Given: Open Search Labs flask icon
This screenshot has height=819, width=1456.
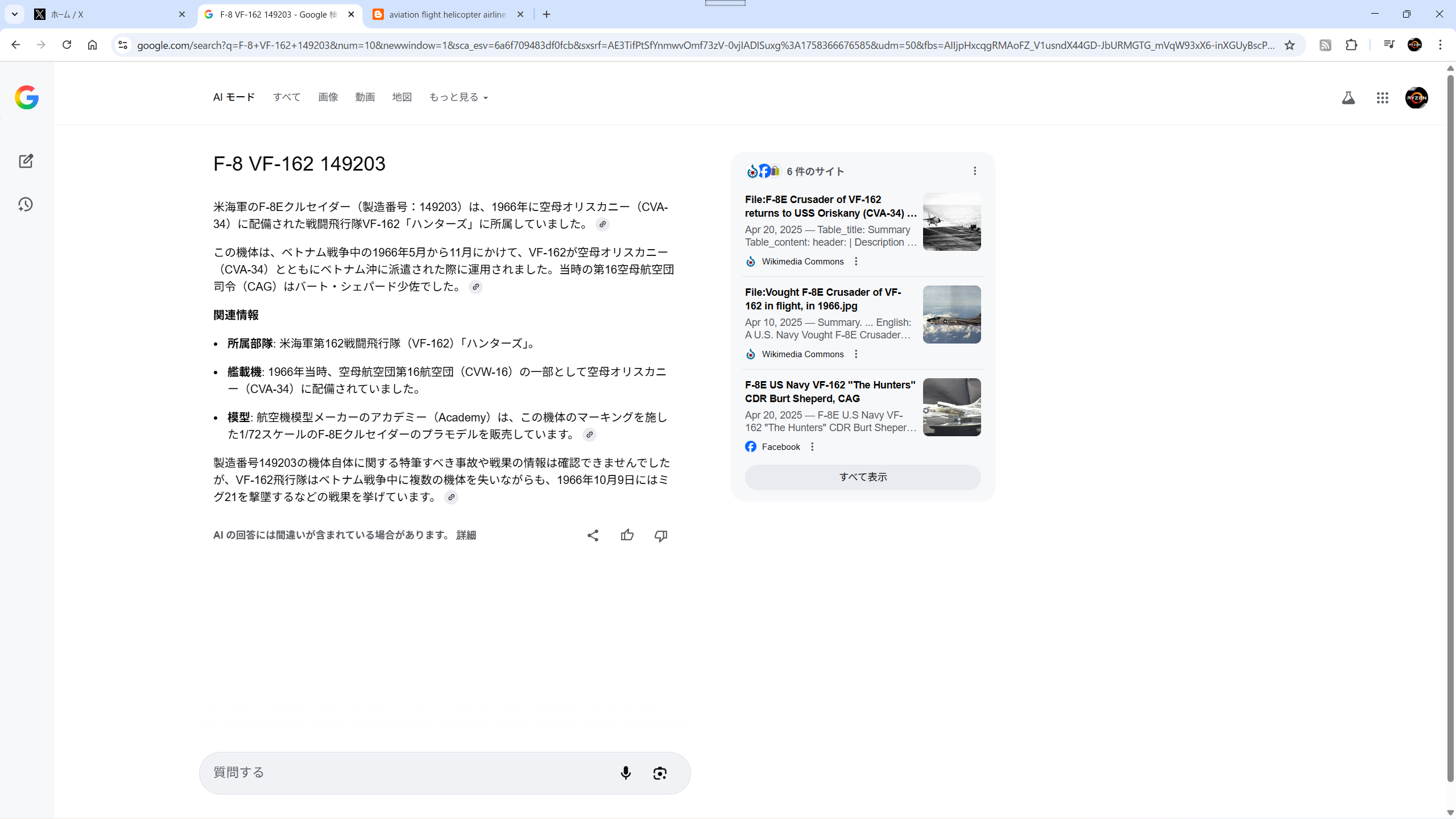Looking at the screenshot, I should (1348, 98).
